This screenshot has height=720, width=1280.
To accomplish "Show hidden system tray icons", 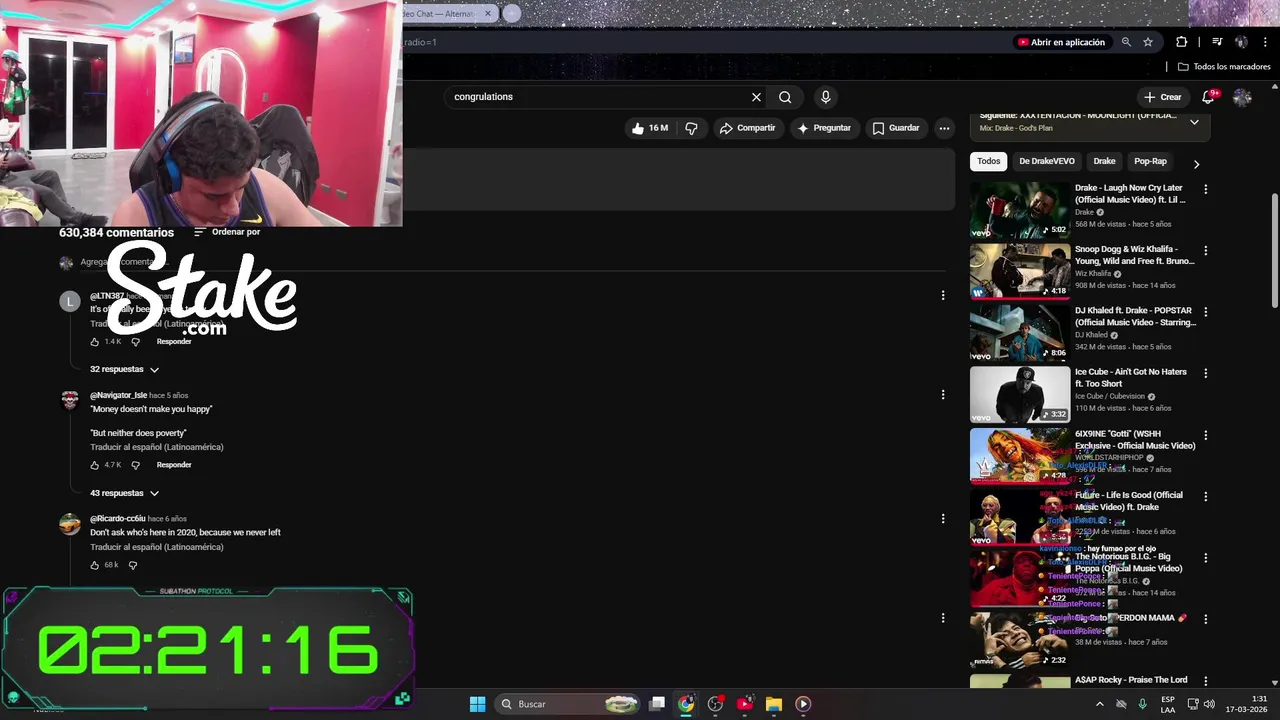I will pyautogui.click(x=1100, y=704).
